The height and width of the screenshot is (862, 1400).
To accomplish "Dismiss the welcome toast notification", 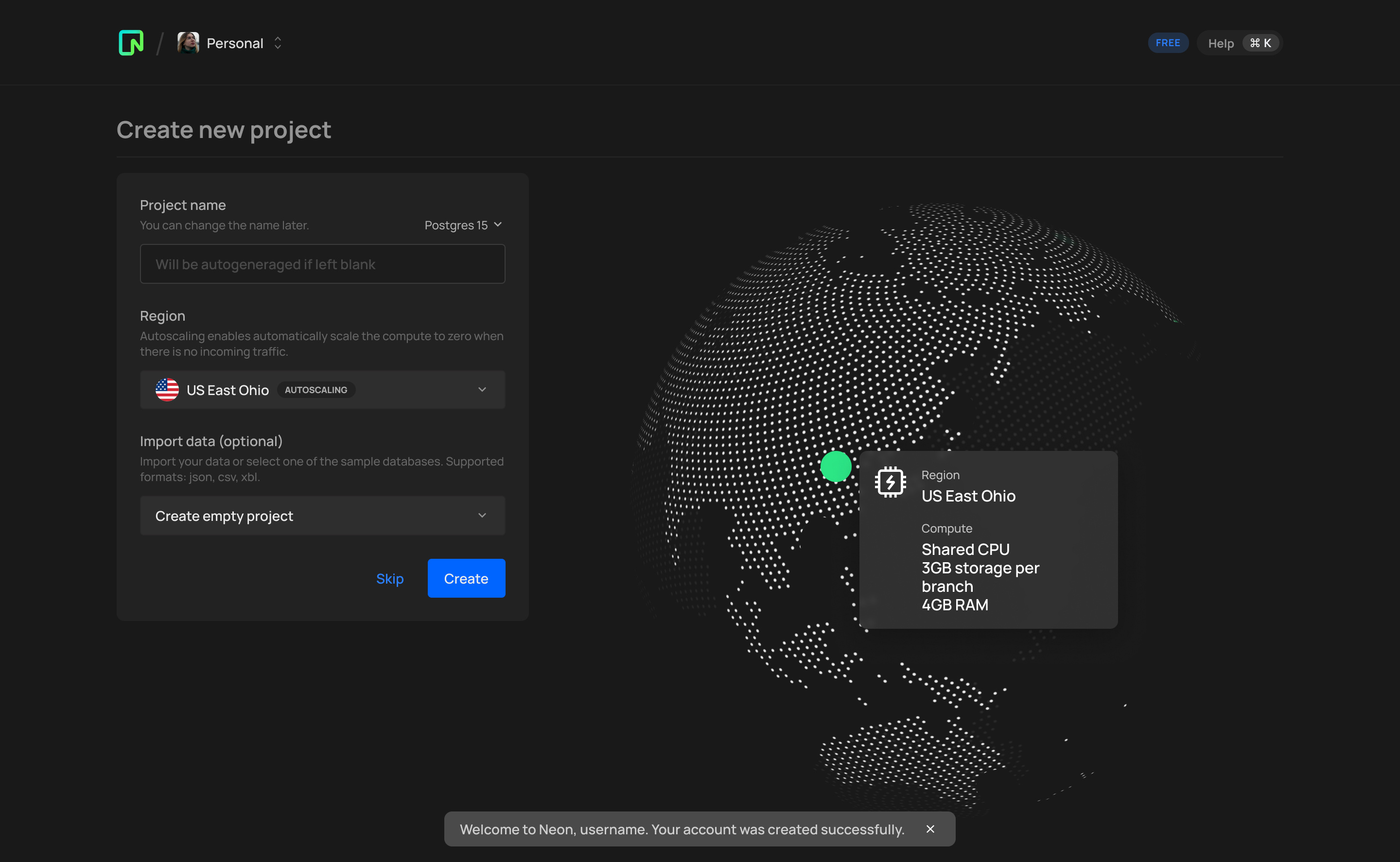I will pos(931,829).
